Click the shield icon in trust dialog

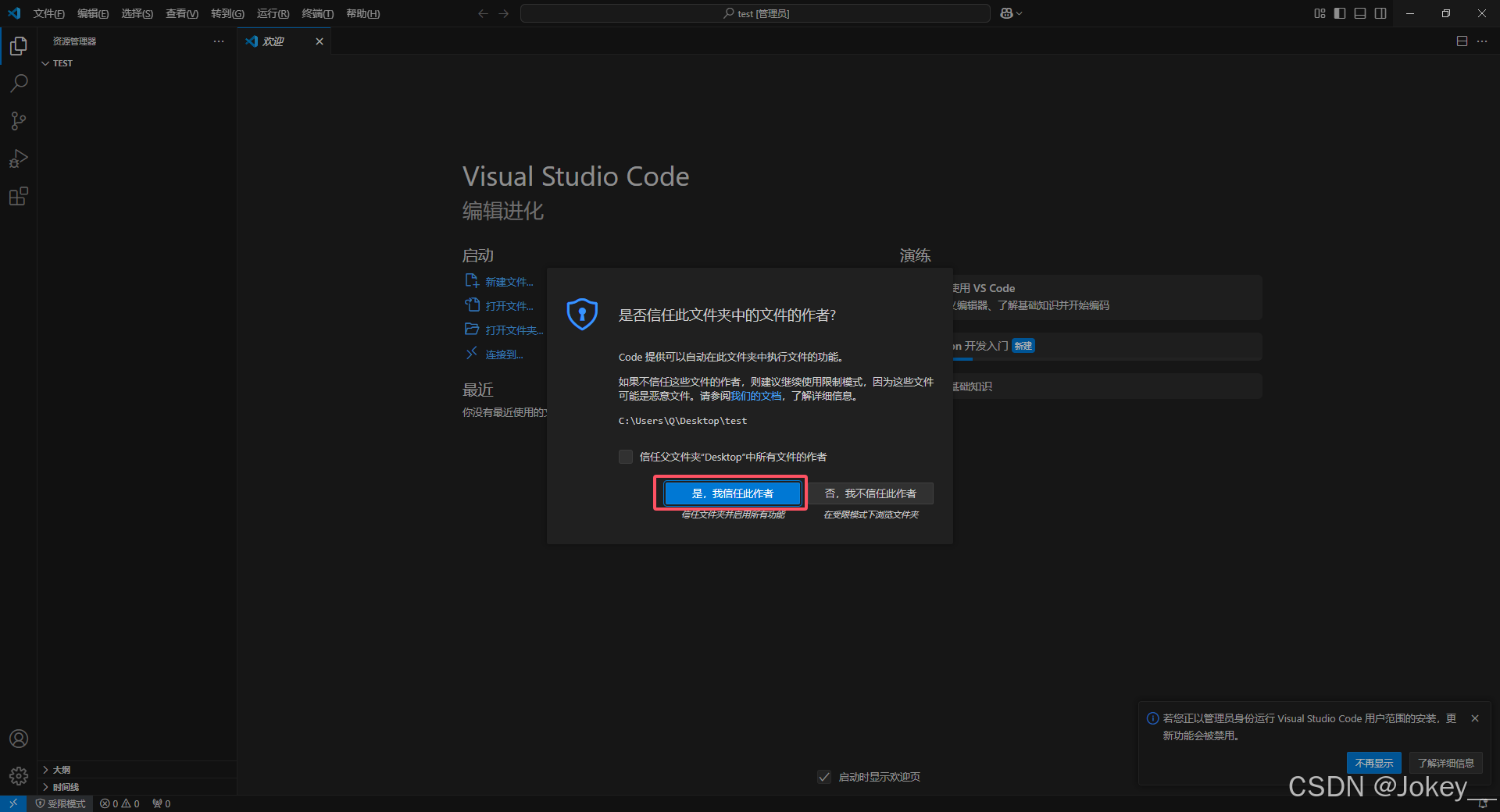[582, 314]
